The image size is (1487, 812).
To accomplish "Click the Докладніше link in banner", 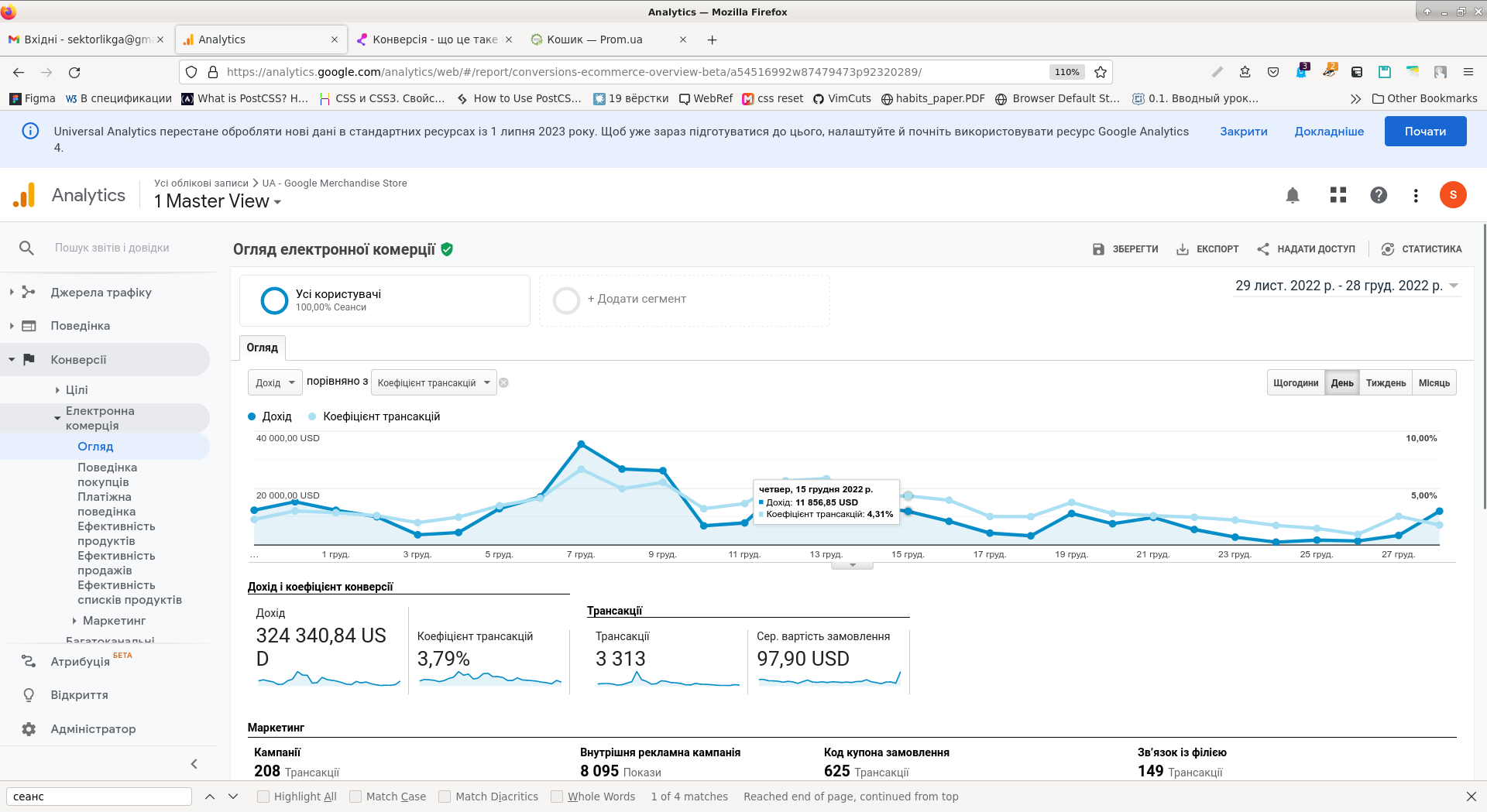I will [1329, 132].
